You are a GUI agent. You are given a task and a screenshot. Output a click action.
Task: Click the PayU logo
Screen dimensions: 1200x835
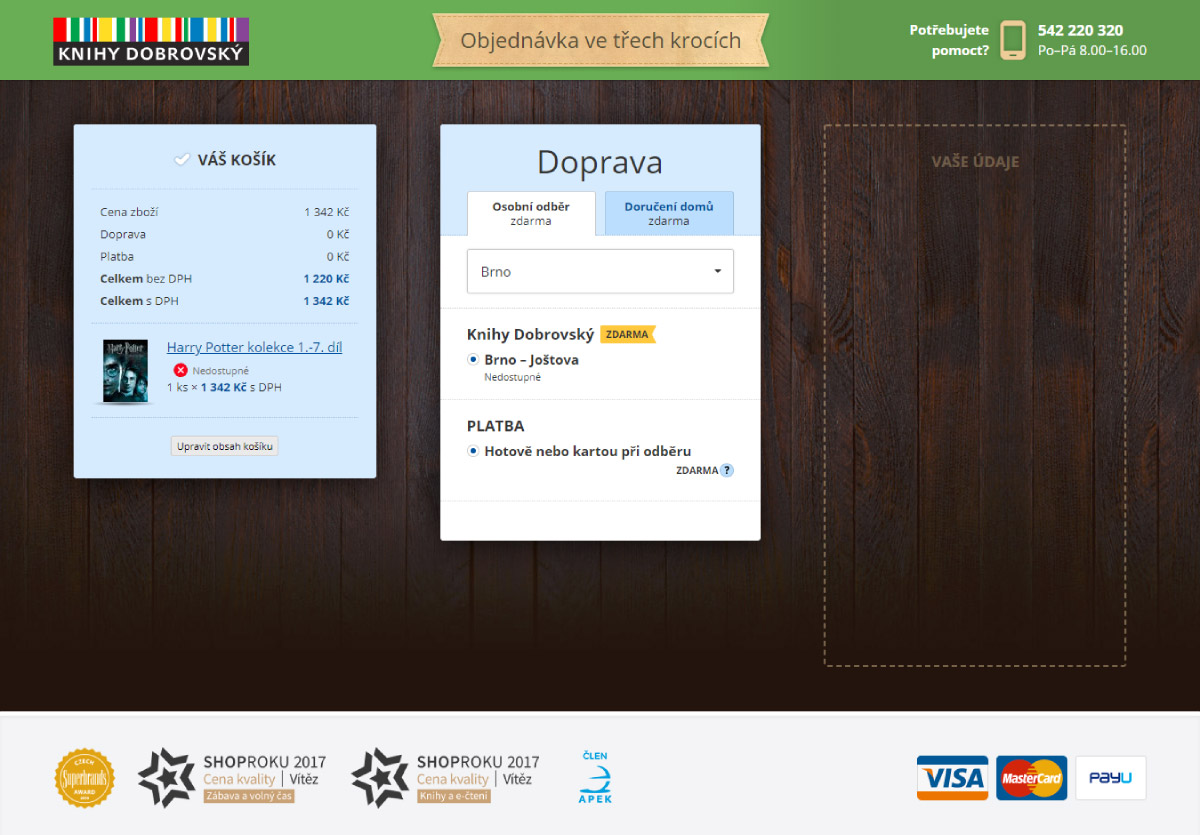click(1111, 778)
